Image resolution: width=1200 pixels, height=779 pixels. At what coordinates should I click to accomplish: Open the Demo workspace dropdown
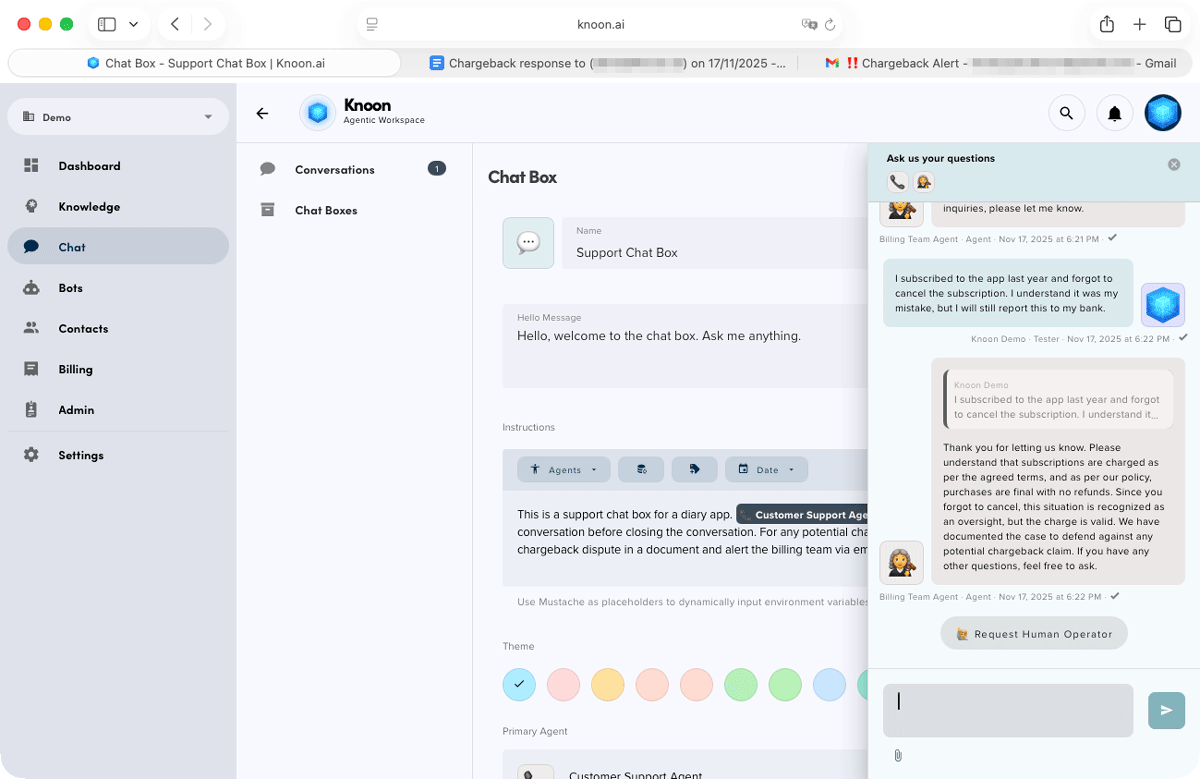(118, 117)
